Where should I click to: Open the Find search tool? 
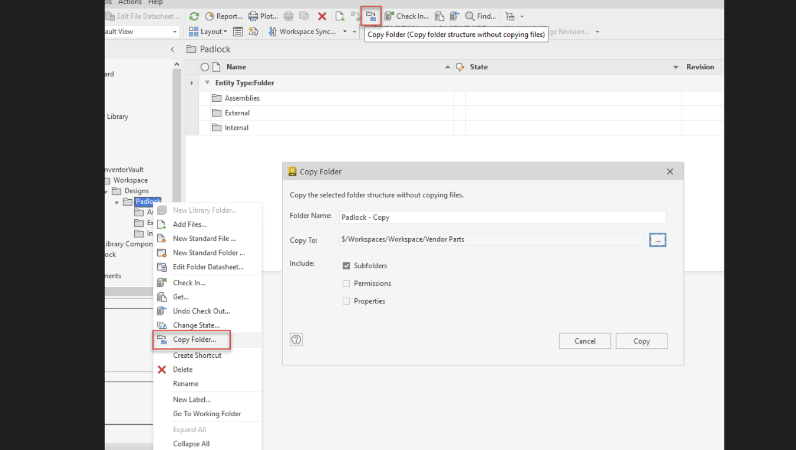coord(481,16)
